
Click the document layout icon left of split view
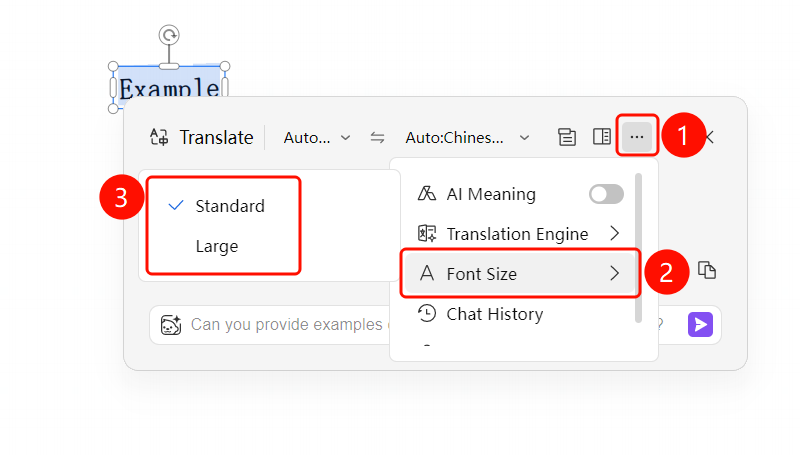[x=567, y=137]
